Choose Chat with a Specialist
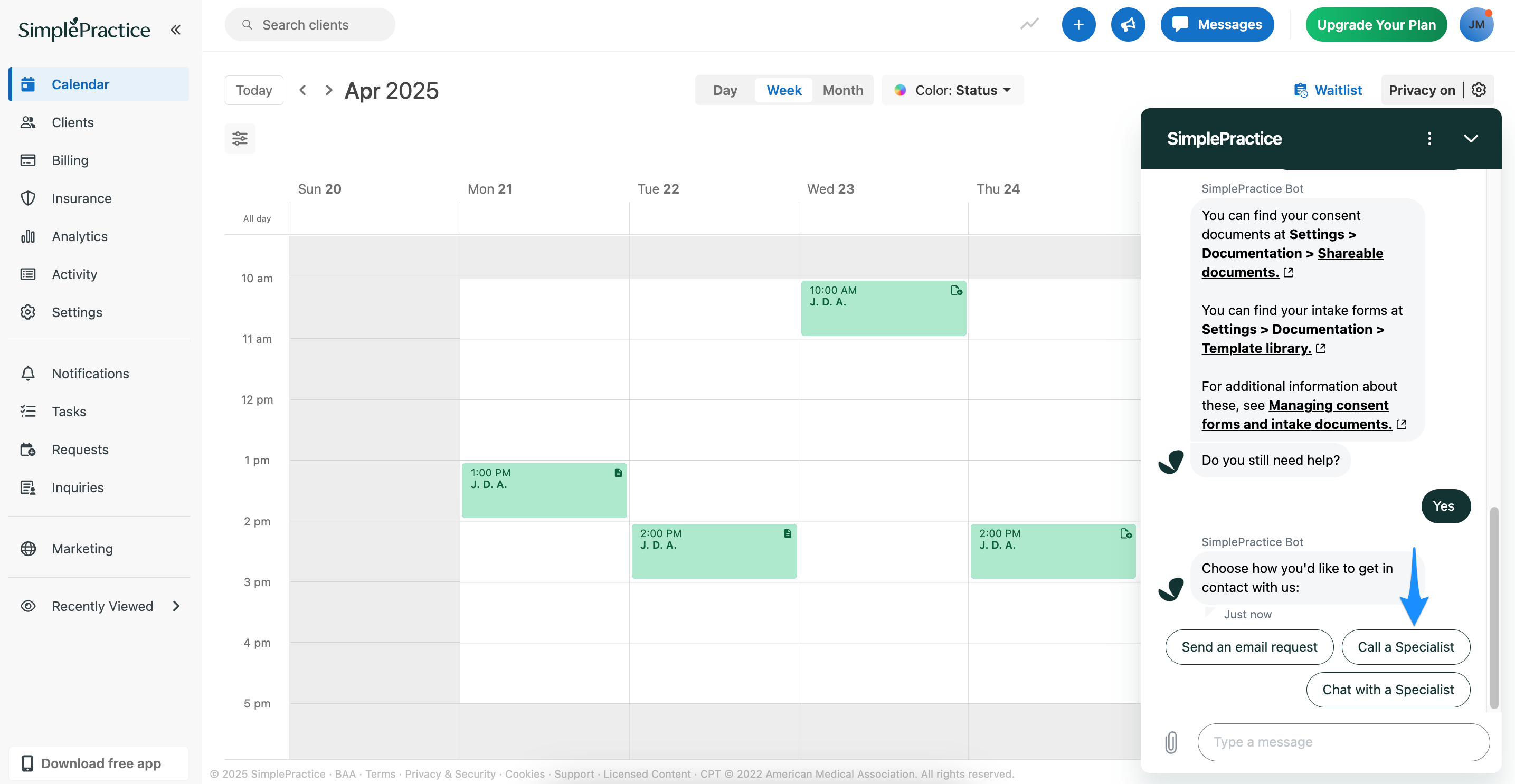Screen dimensions: 1515x784 point(1388,690)
